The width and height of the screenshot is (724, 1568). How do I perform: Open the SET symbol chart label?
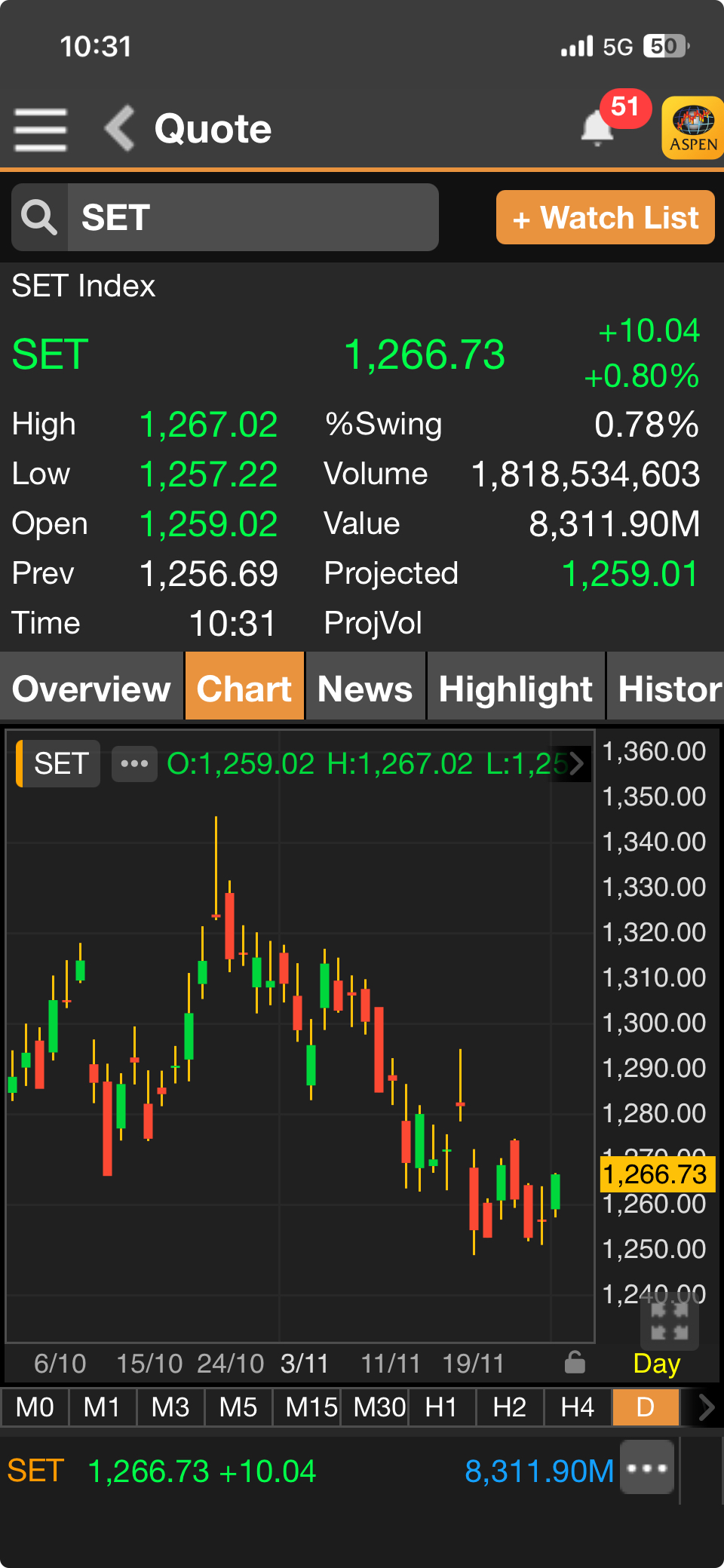60,764
